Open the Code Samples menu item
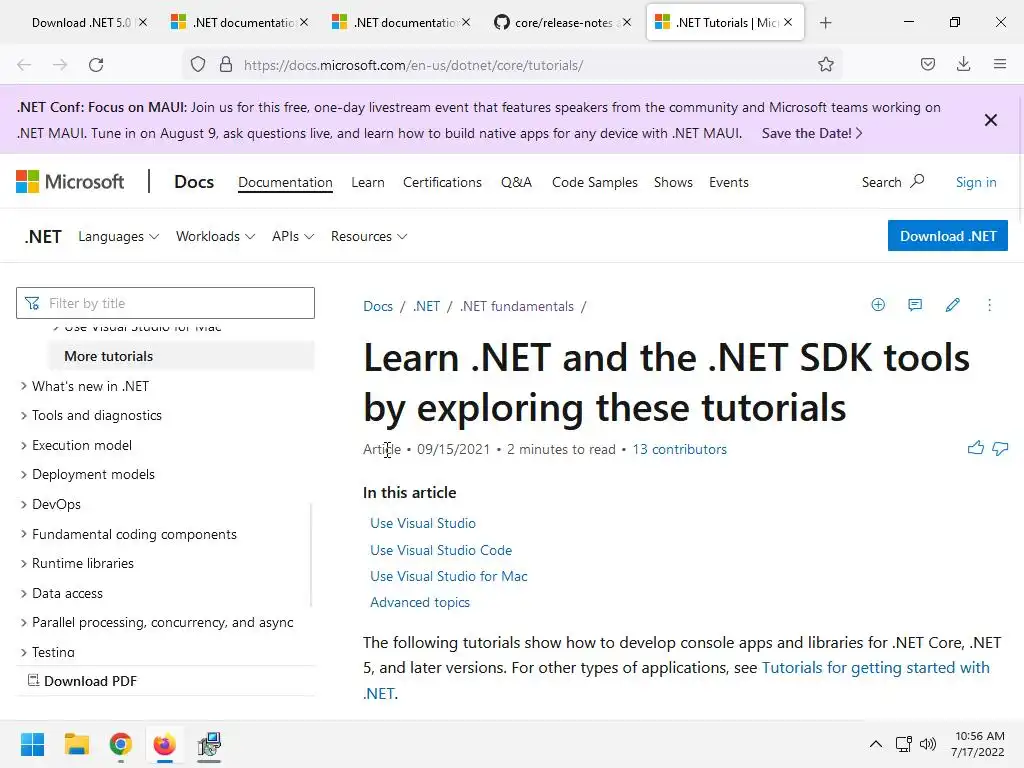The height and width of the screenshot is (768, 1024). pyautogui.click(x=594, y=182)
